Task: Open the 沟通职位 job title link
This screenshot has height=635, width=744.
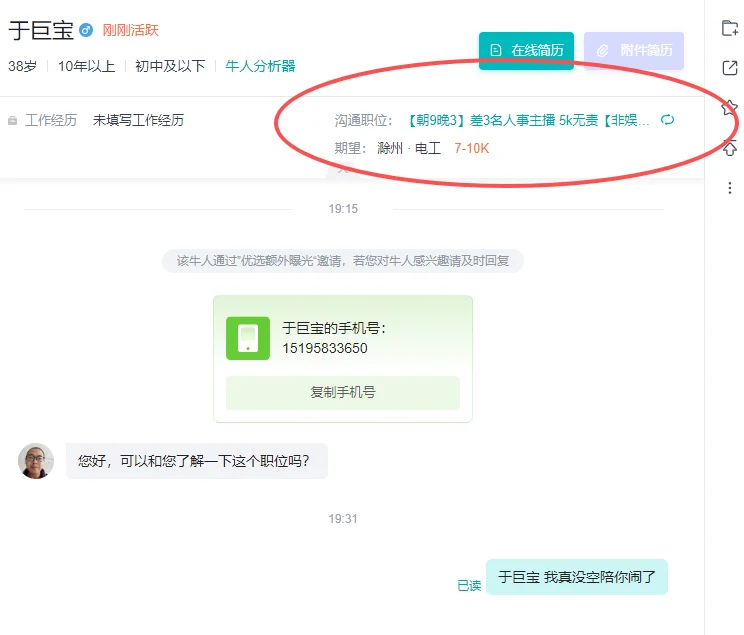Action: (527, 120)
